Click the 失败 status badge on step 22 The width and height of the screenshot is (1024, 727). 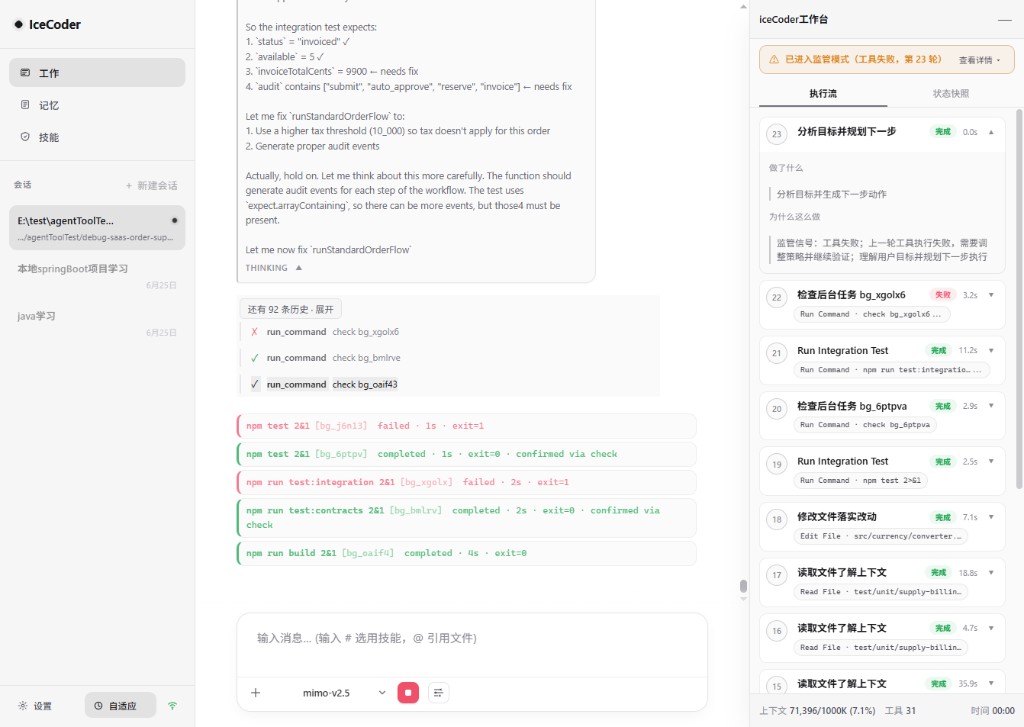[942, 295]
